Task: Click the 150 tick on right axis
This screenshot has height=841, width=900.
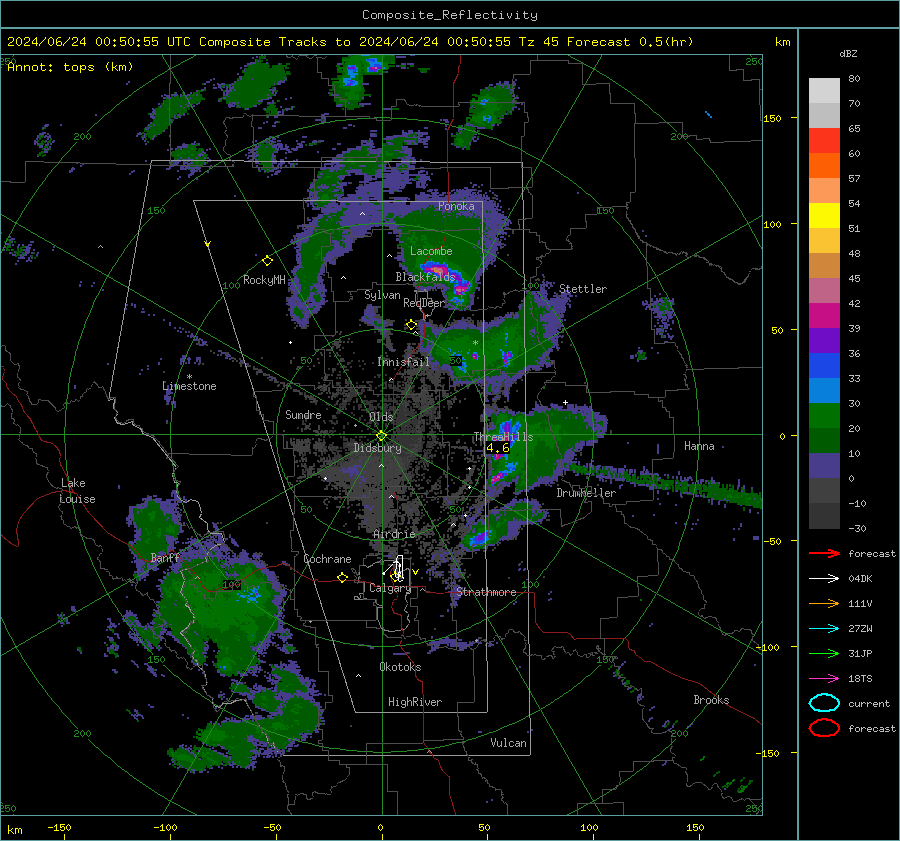Action: (x=773, y=118)
